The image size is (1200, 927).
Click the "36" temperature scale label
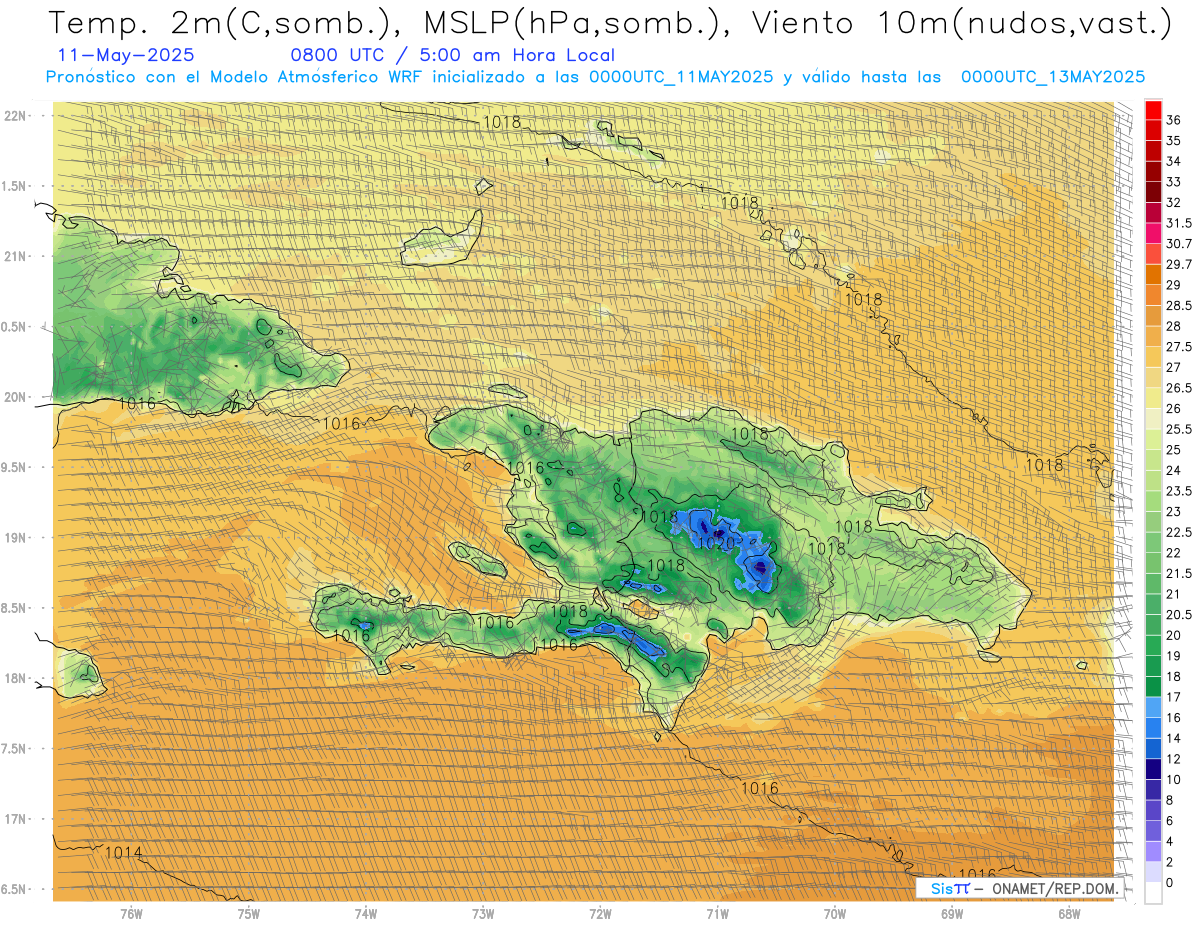click(1174, 120)
